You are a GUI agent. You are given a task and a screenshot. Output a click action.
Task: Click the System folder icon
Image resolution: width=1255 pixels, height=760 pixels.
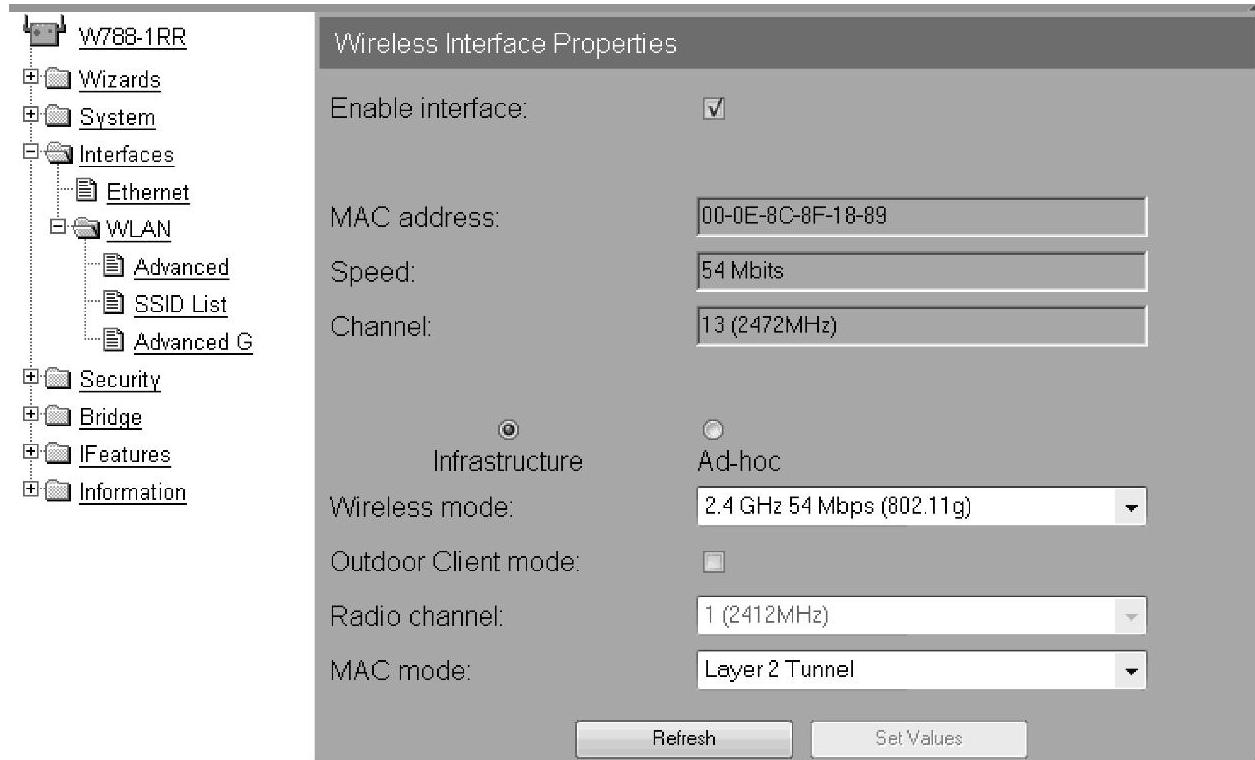coord(54,117)
